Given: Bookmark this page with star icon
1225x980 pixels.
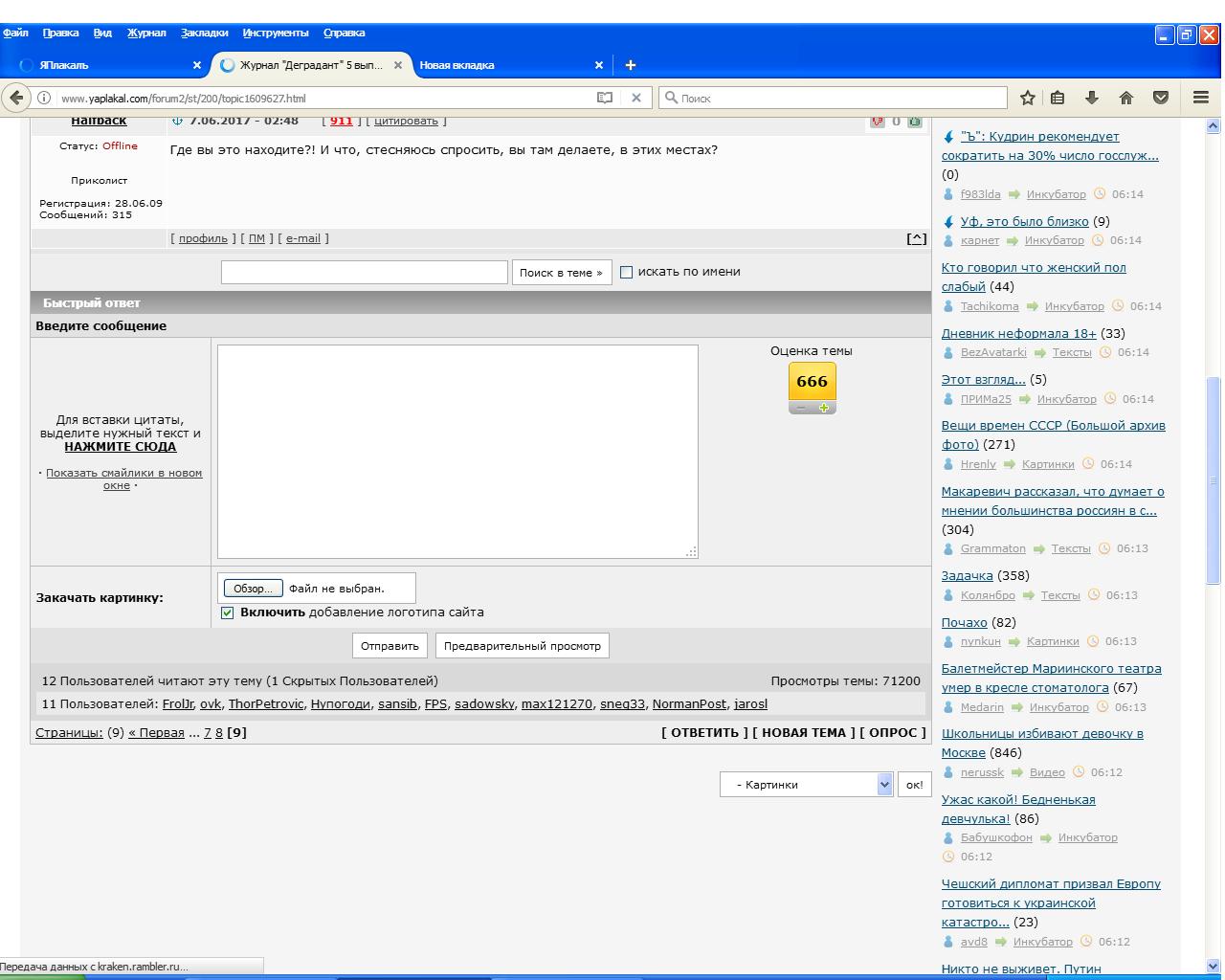Looking at the screenshot, I should point(1027,98).
